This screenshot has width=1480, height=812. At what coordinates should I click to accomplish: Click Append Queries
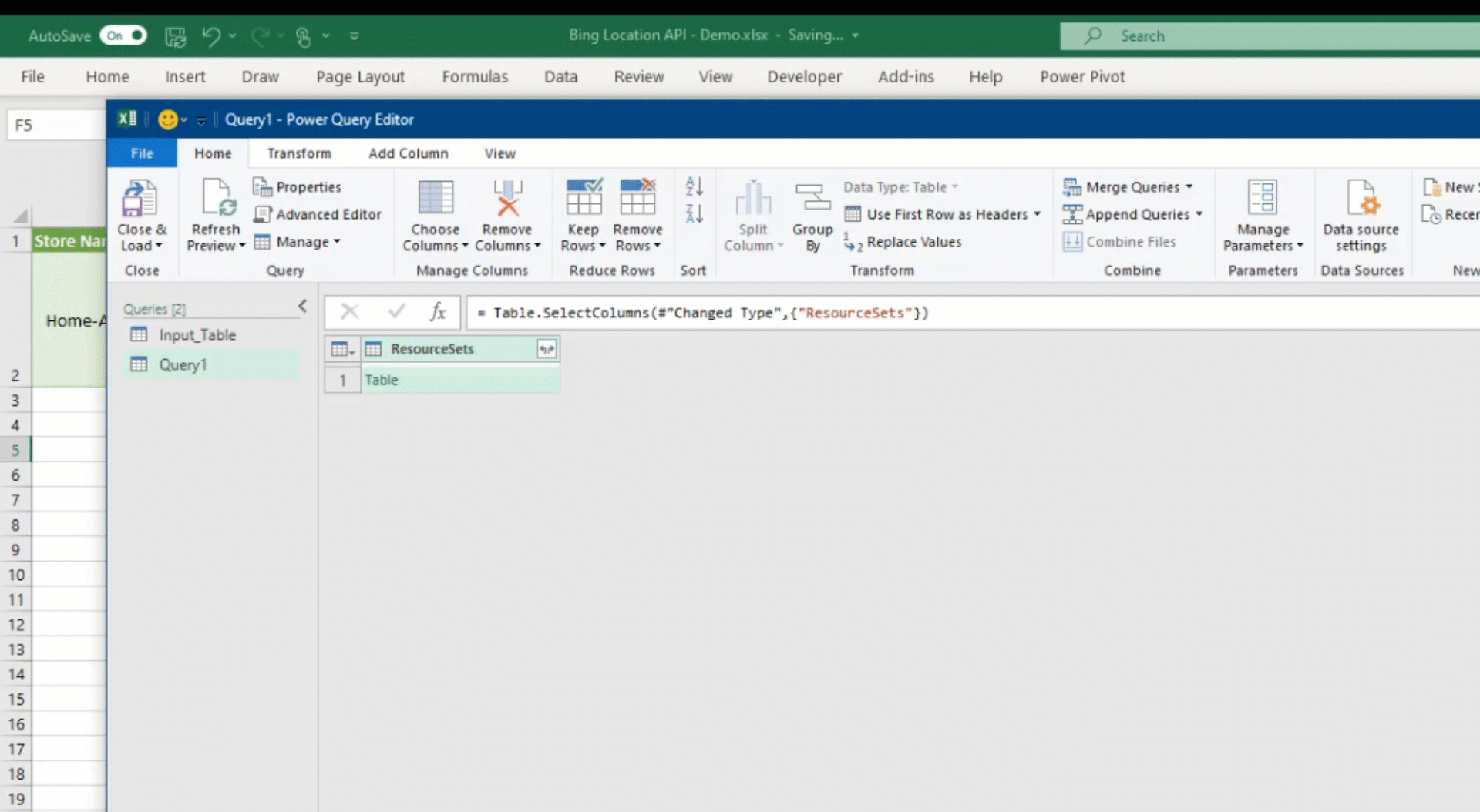[1126, 214]
